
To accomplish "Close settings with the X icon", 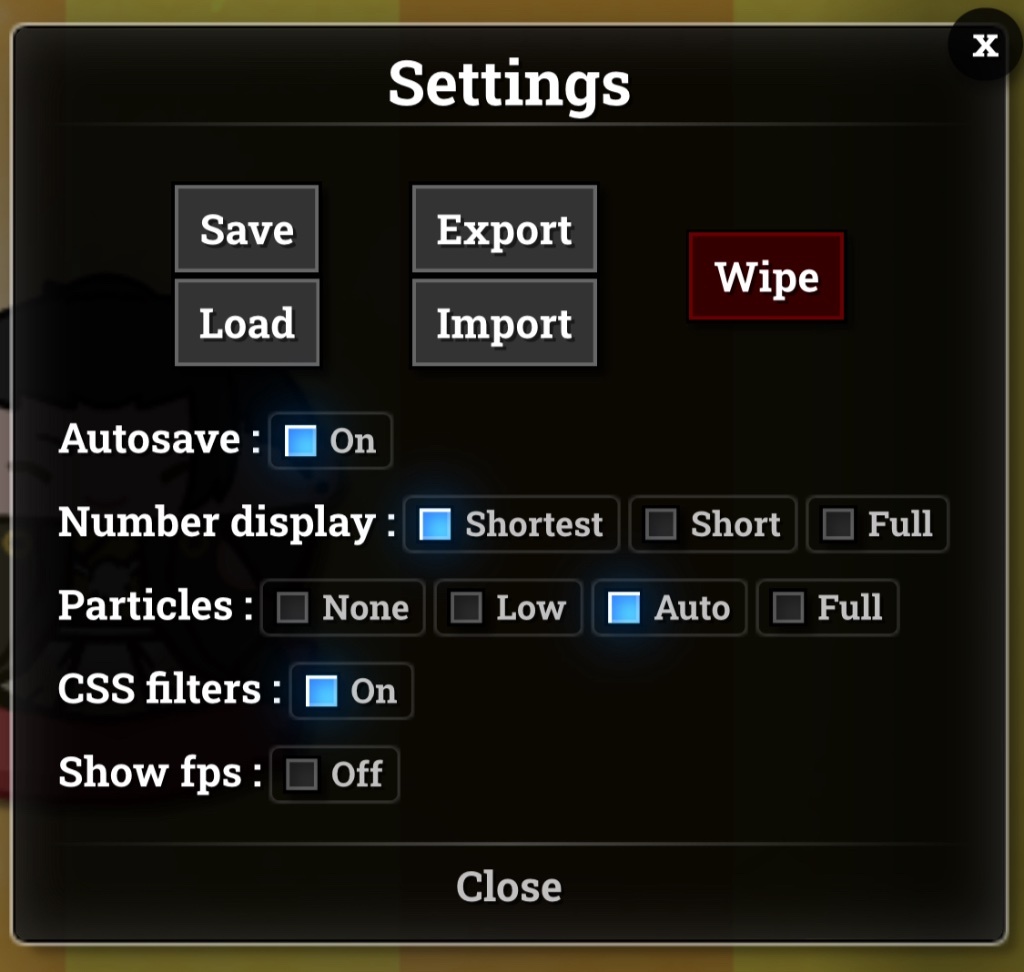I will (985, 45).
